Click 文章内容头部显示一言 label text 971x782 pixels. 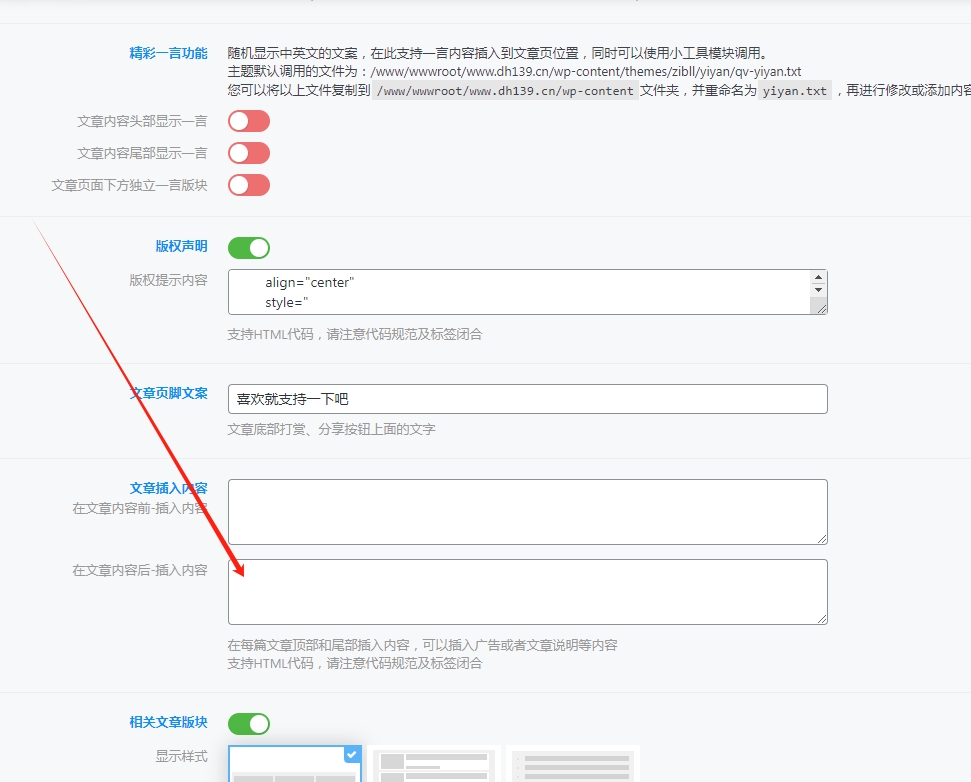pyautogui.click(x=142, y=121)
